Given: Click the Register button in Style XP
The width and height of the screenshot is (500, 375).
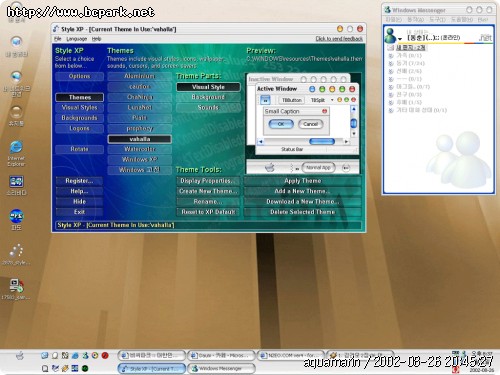Looking at the screenshot, I should click(x=79, y=181).
